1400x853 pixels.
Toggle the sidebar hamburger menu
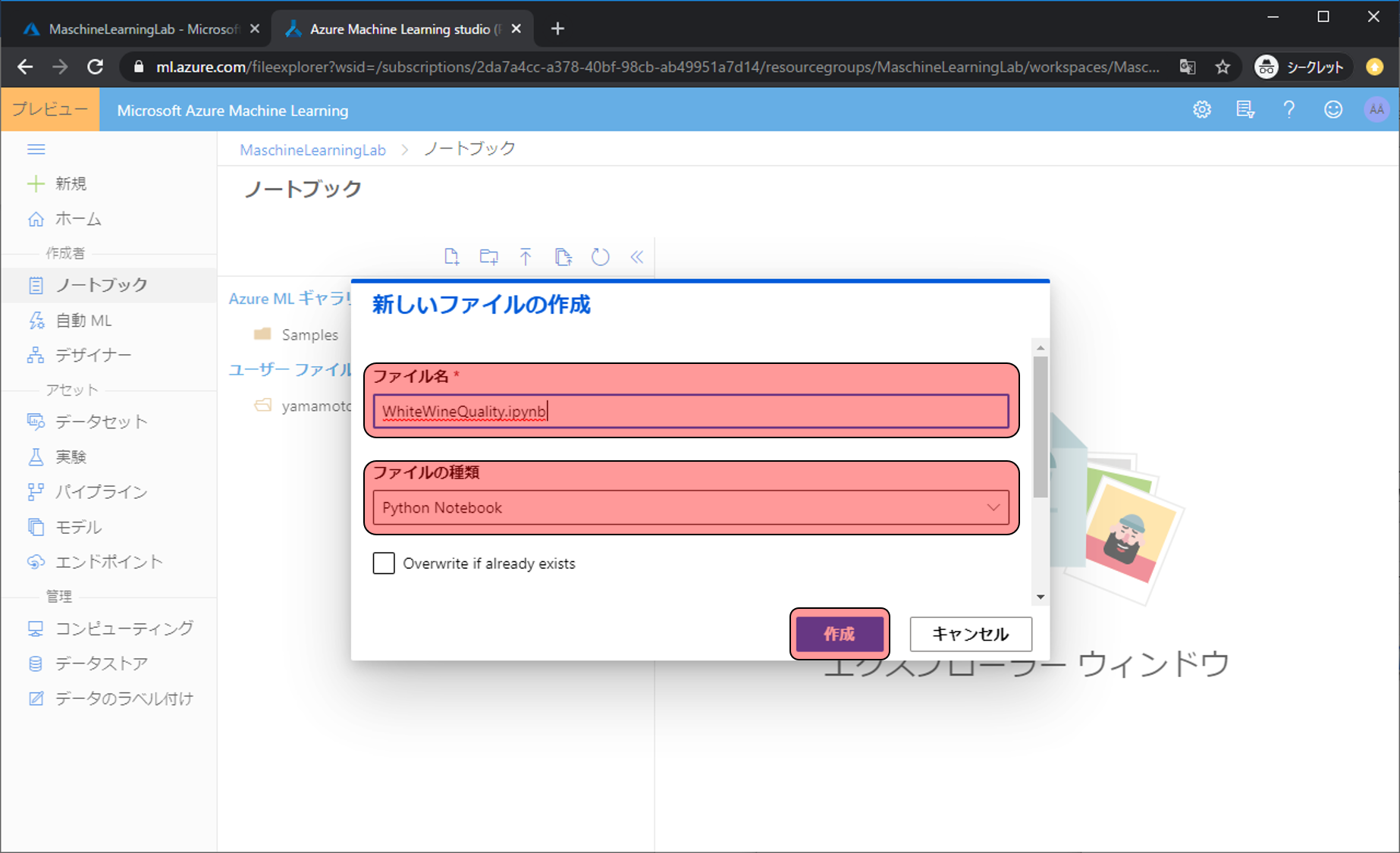(36, 149)
